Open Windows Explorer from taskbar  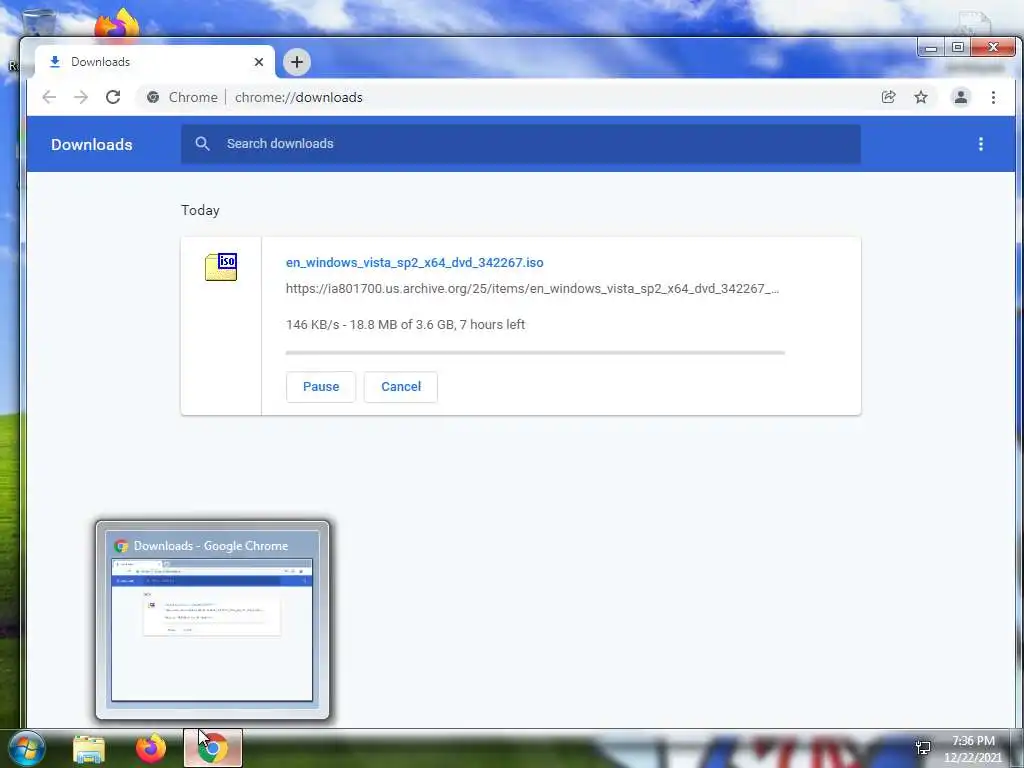(x=89, y=749)
